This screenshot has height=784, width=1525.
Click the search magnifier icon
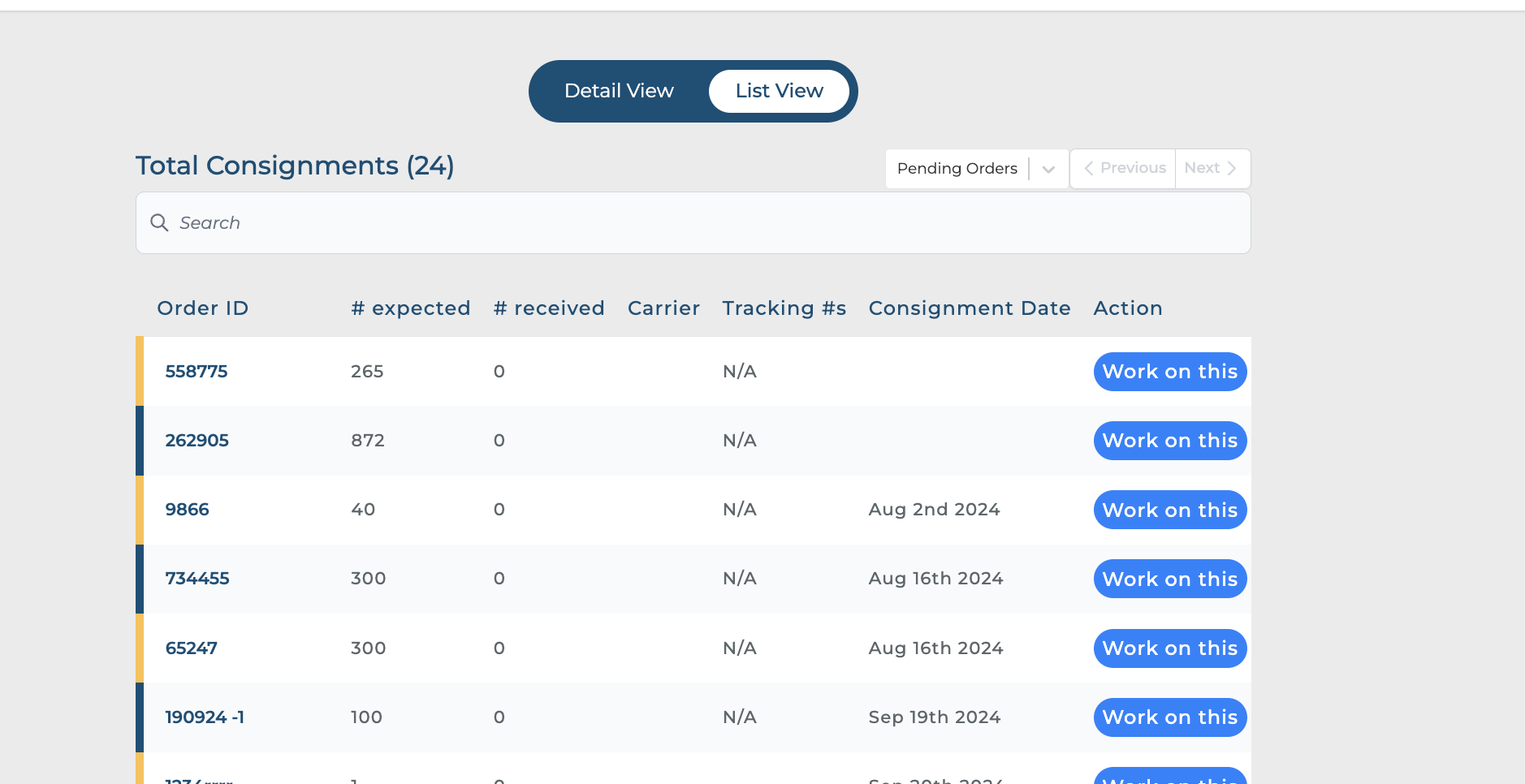click(x=159, y=222)
